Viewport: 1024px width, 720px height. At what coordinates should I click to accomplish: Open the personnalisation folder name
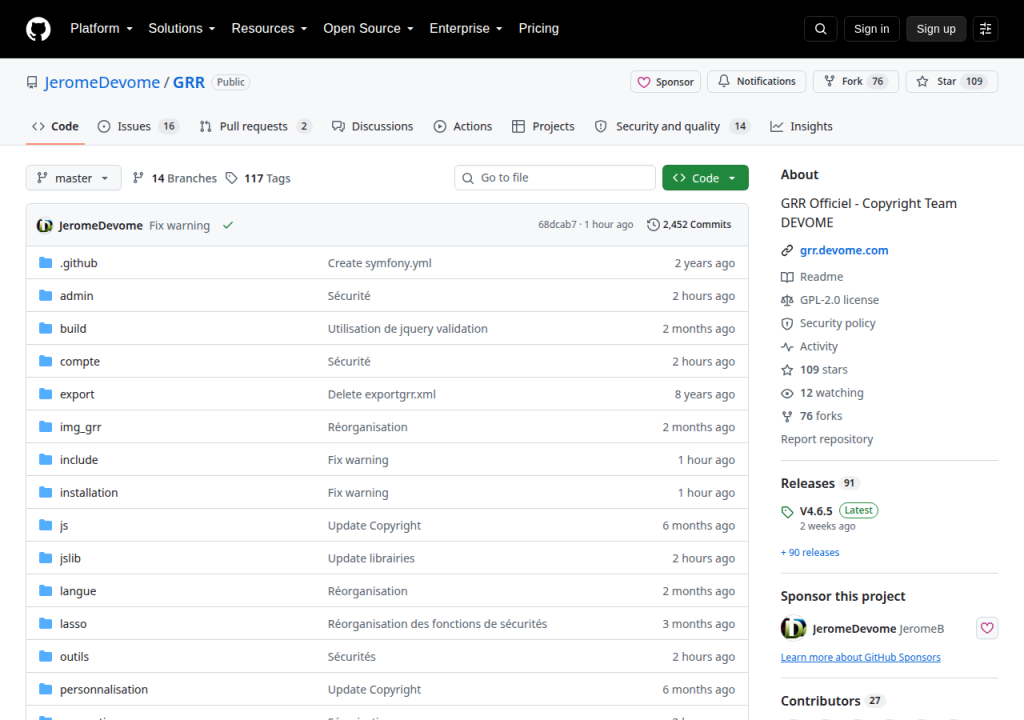coord(104,689)
